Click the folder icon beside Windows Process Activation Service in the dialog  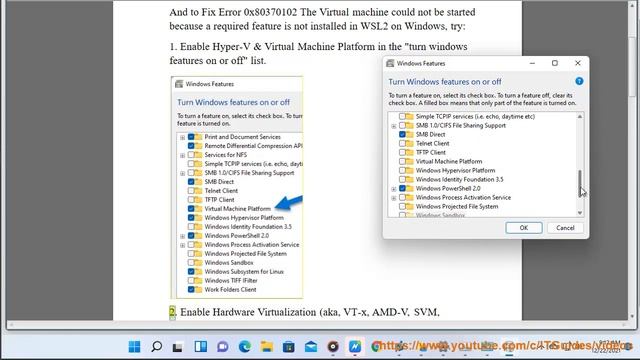tap(409, 197)
